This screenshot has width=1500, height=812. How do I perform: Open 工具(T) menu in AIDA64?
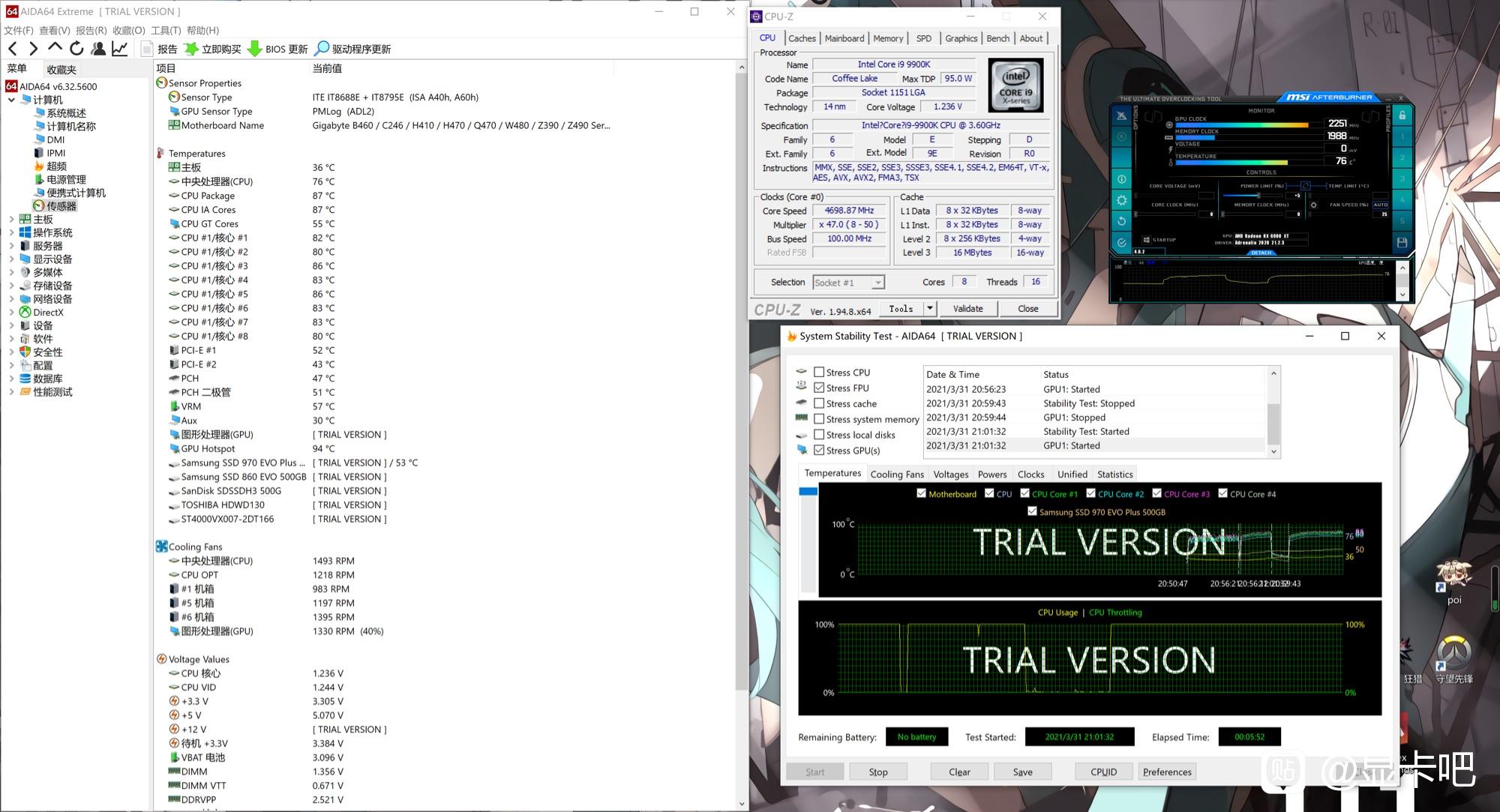[166, 30]
